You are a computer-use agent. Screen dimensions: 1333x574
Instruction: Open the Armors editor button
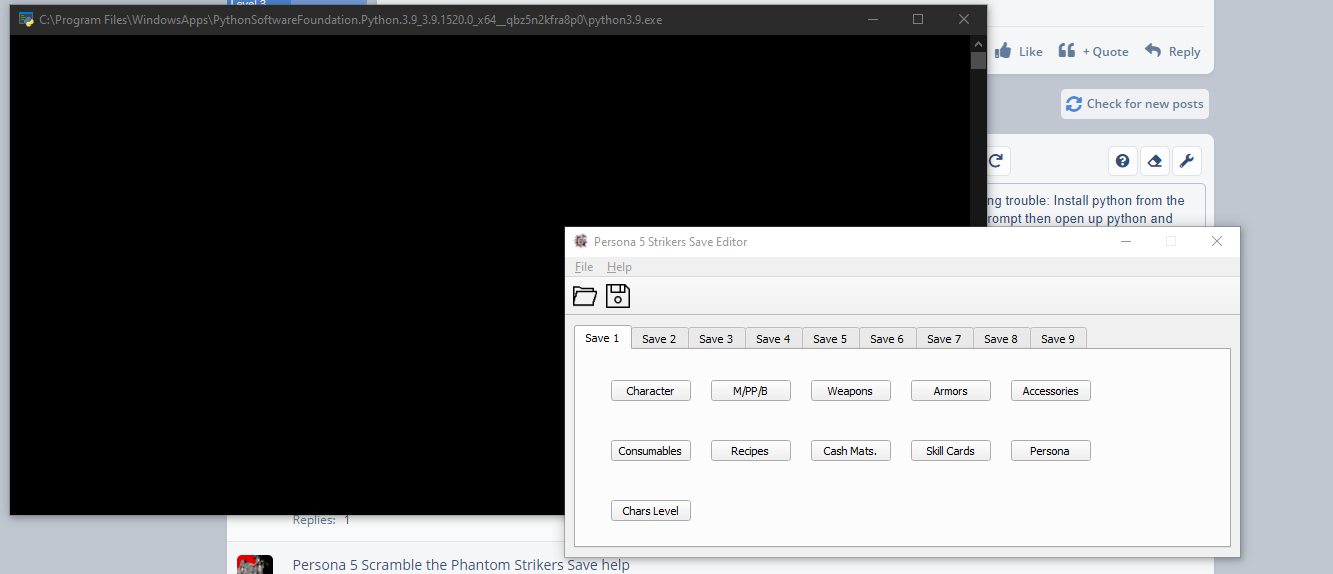pyautogui.click(x=950, y=391)
